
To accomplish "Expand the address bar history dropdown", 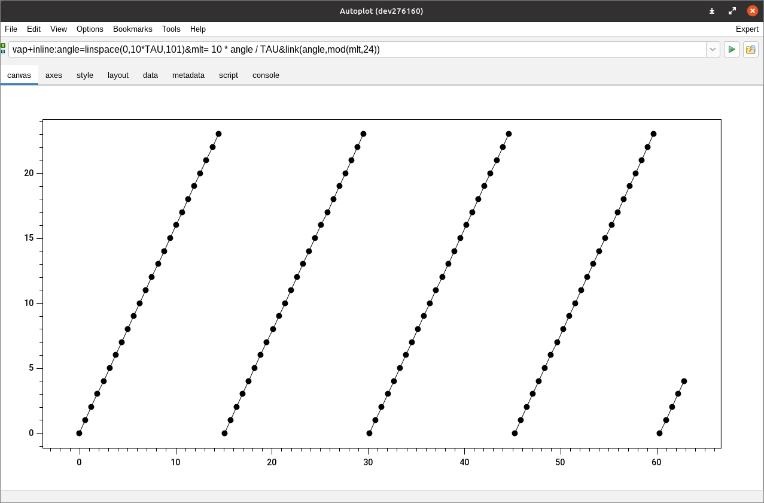I will click(712, 49).
